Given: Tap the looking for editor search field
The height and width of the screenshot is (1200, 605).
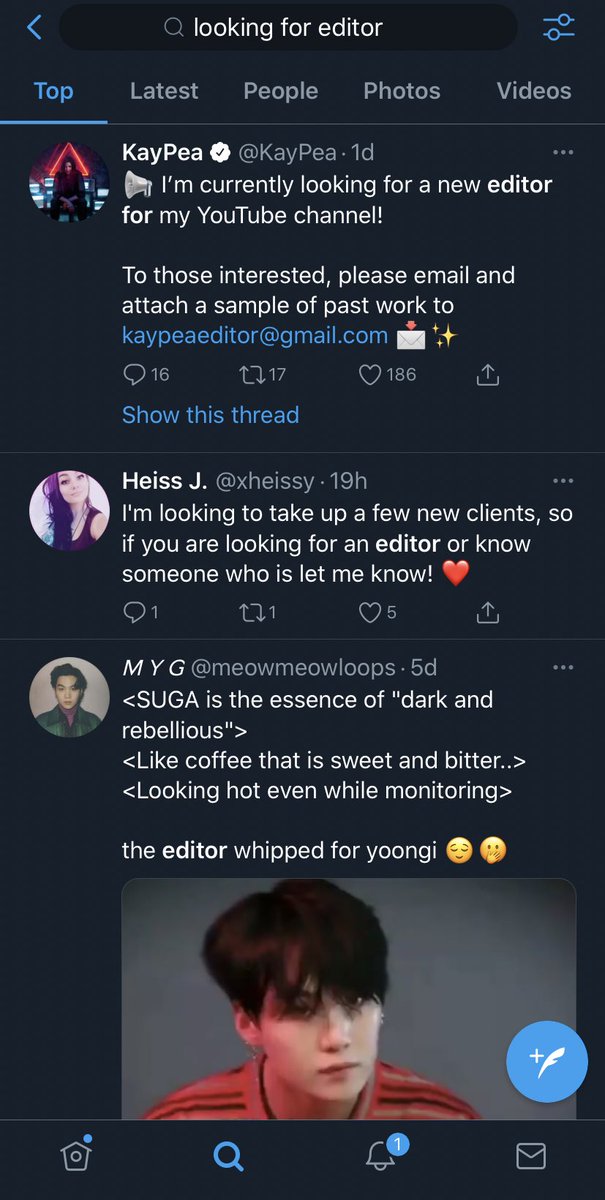Looking at the screenshot, I should click(288, 28).
